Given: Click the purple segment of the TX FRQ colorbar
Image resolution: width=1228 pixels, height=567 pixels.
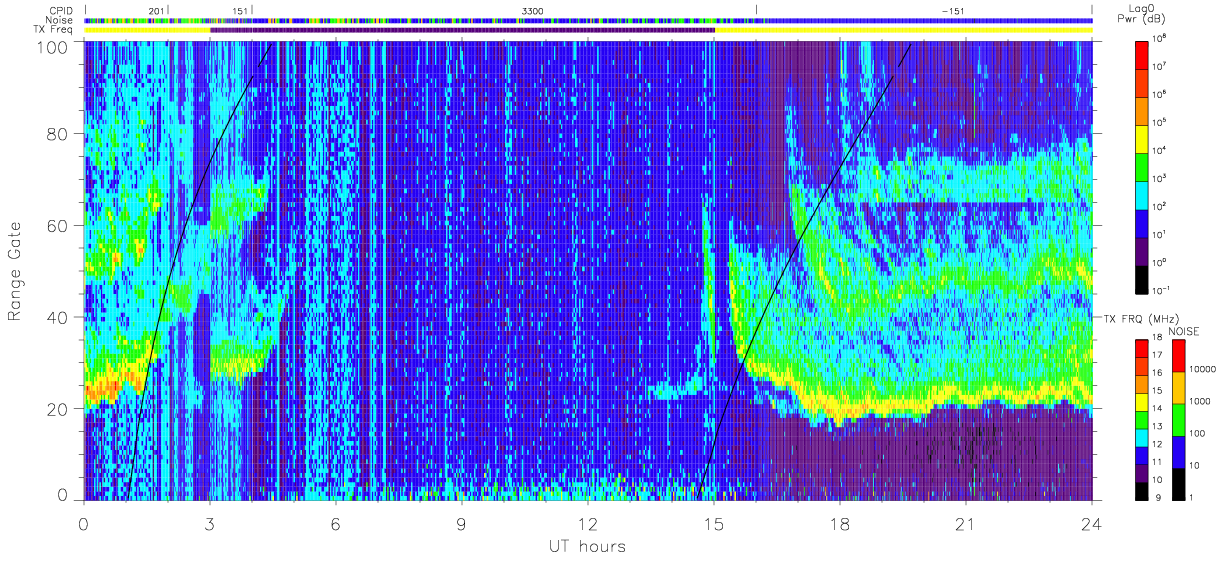Looking at the screenshot, I should tap(1141, 475).
